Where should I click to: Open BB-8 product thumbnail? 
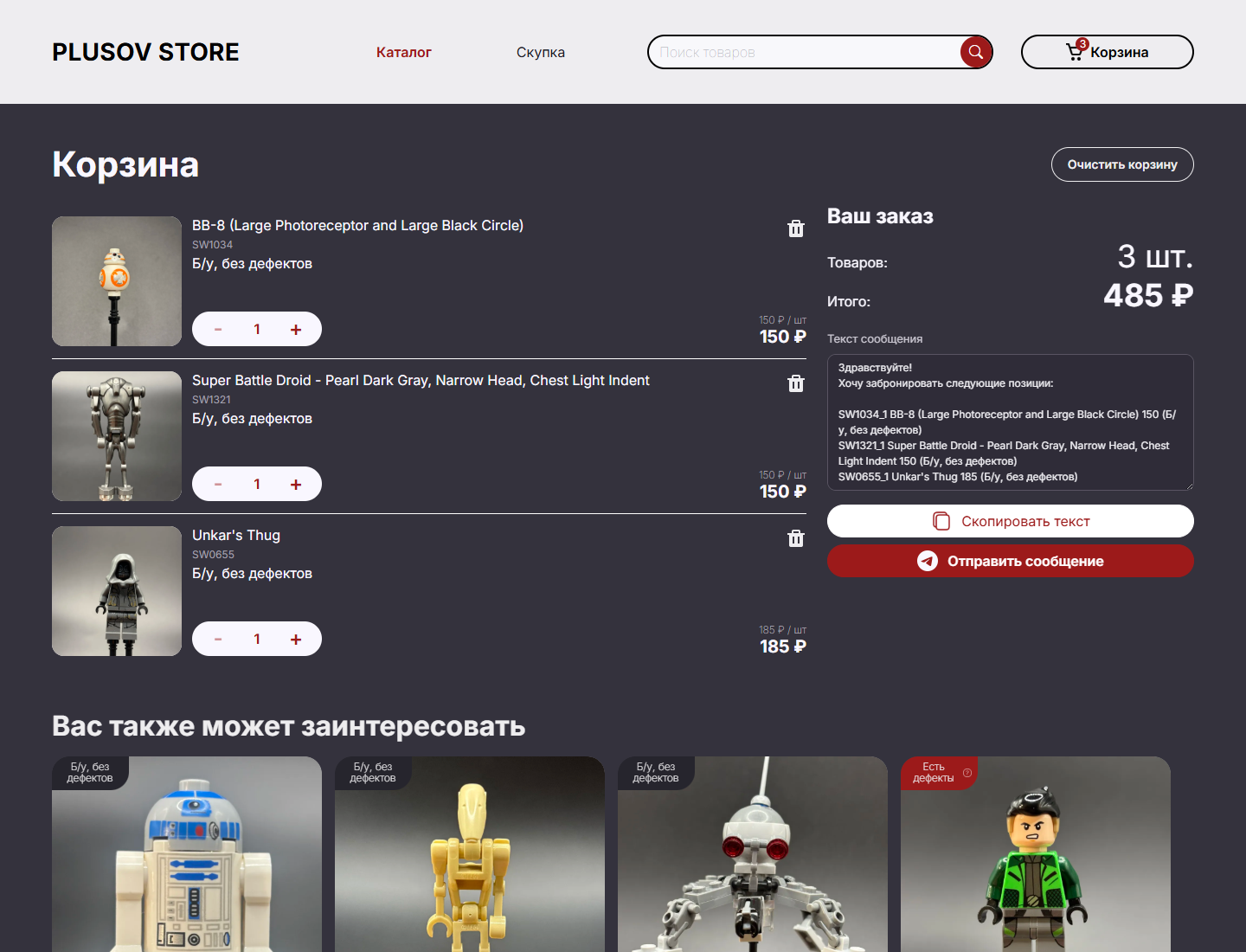(x=117, y=281)
